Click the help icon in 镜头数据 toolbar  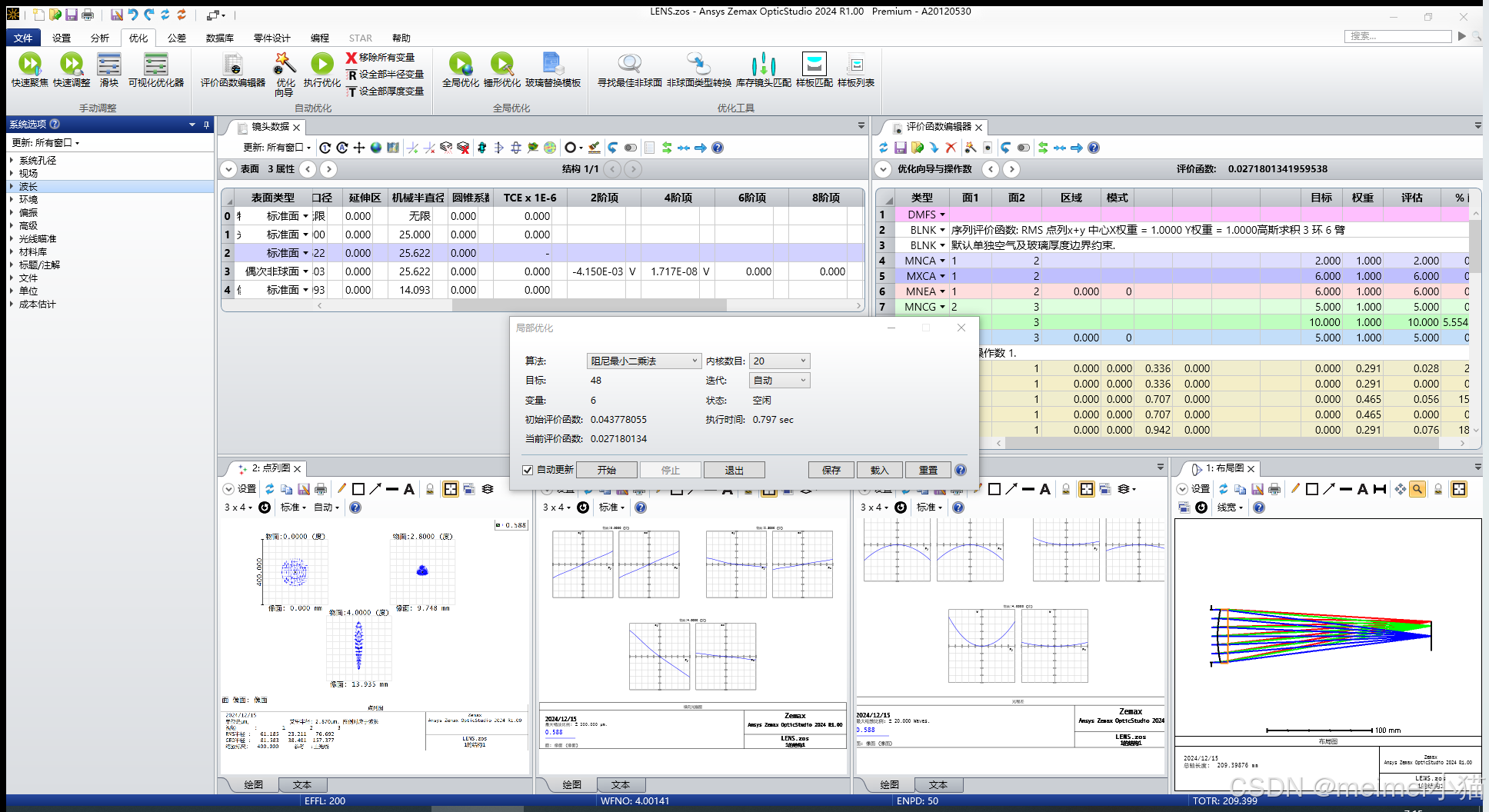click(x=718, y=148)
